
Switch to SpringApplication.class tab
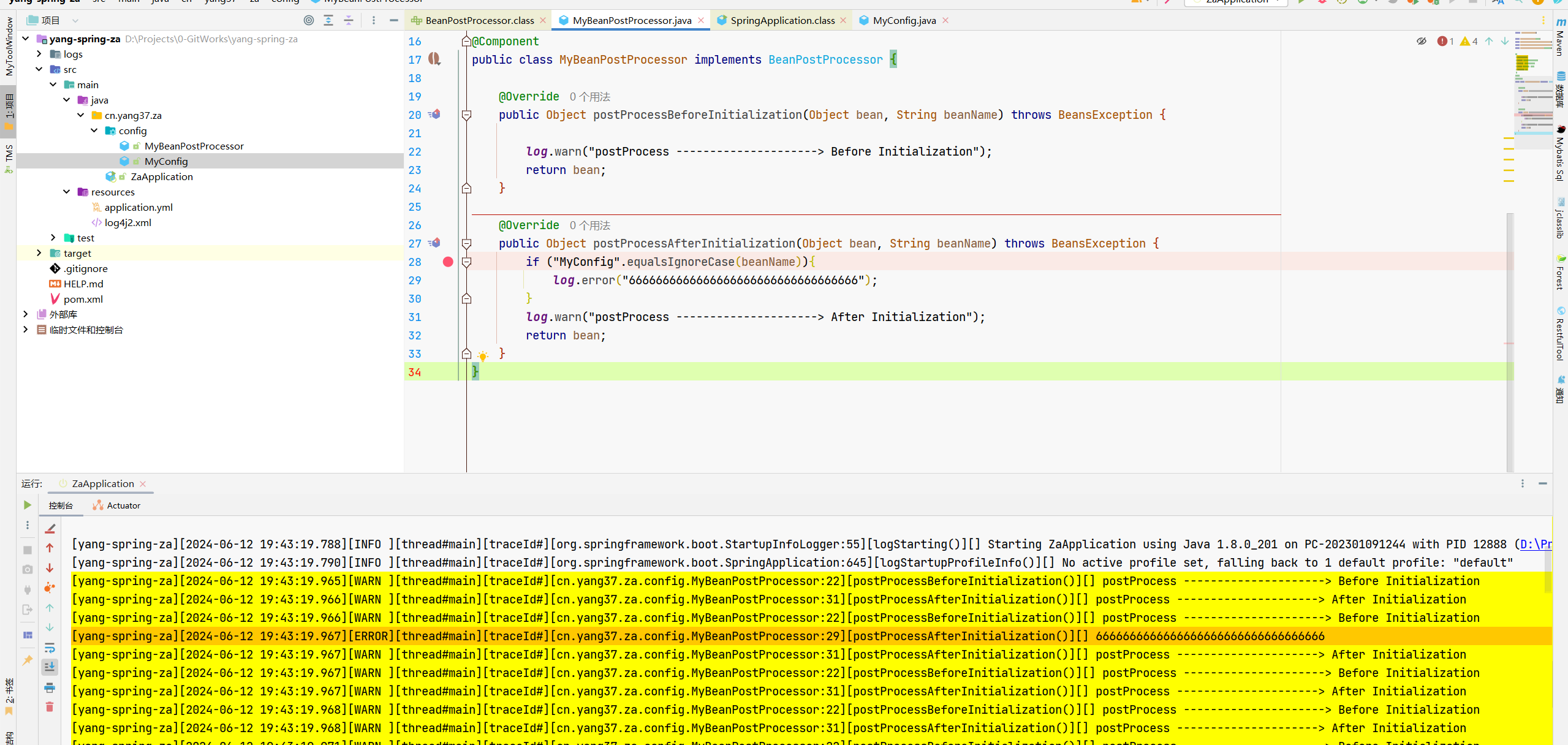tap(782, 20)
